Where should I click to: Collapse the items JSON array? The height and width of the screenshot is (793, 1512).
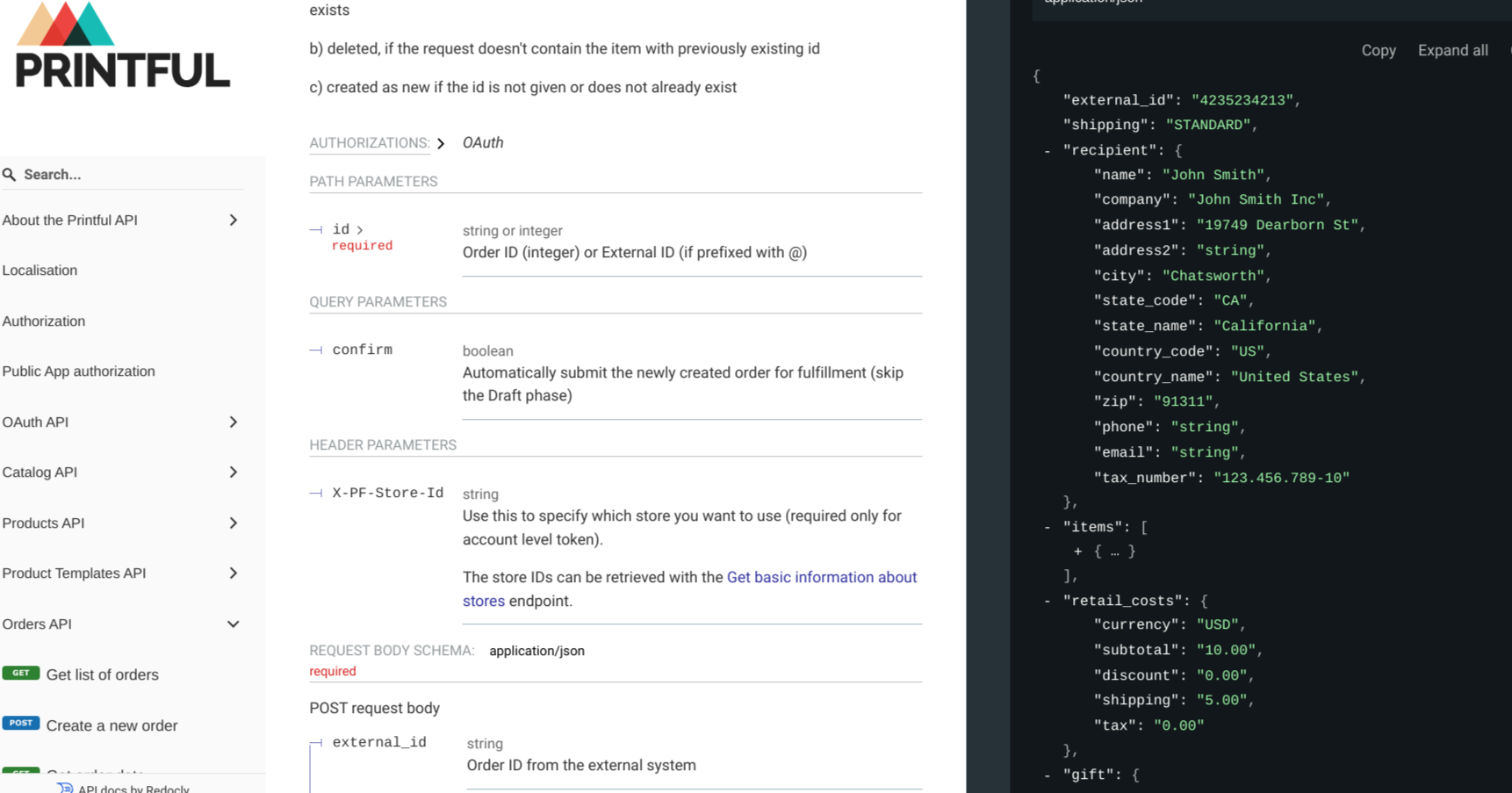(x=1048, y=528)
